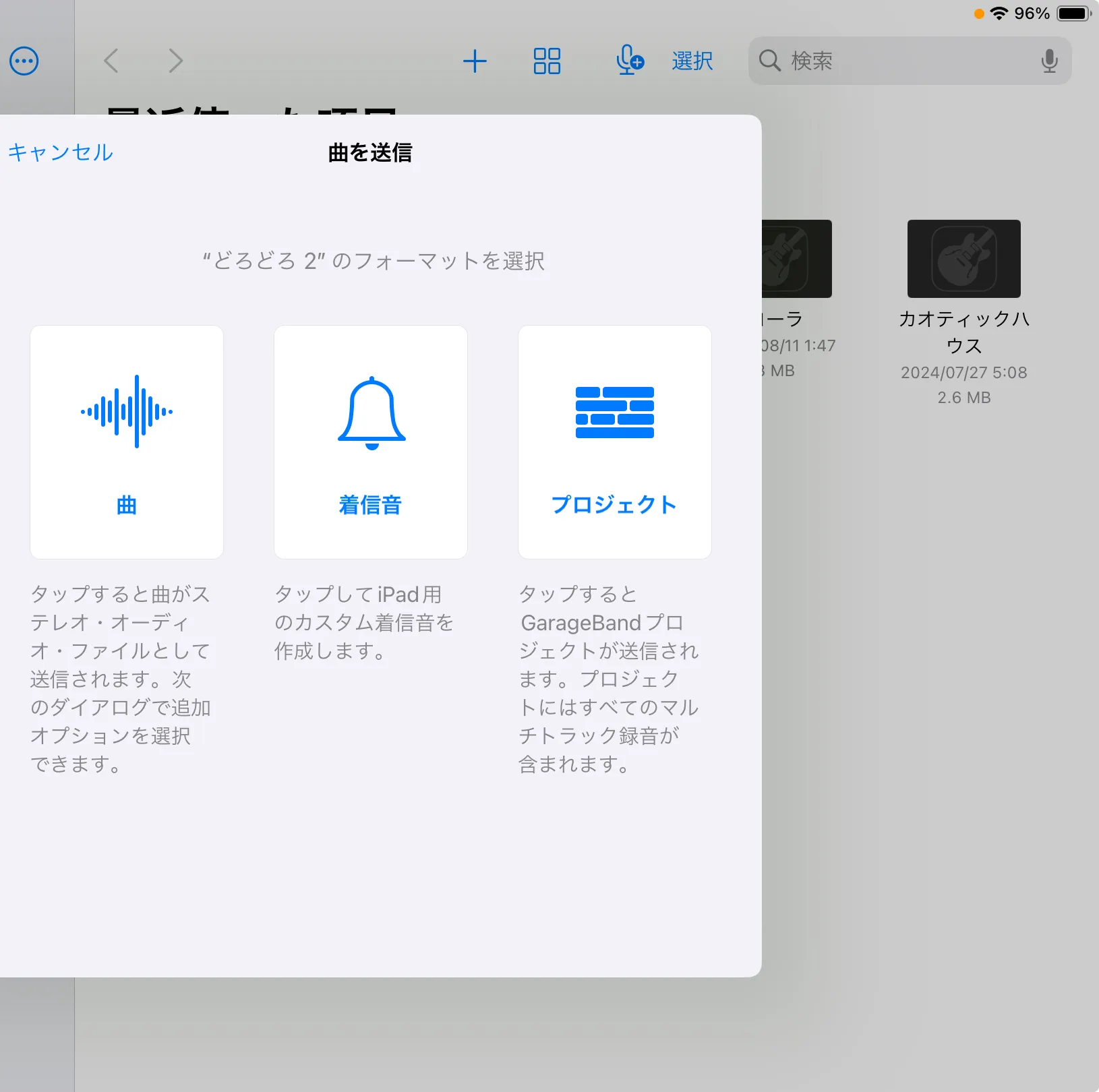Open the partially hidden GarageBand project thumbnail
The image size is (1099, 1092).
[797, 259]
